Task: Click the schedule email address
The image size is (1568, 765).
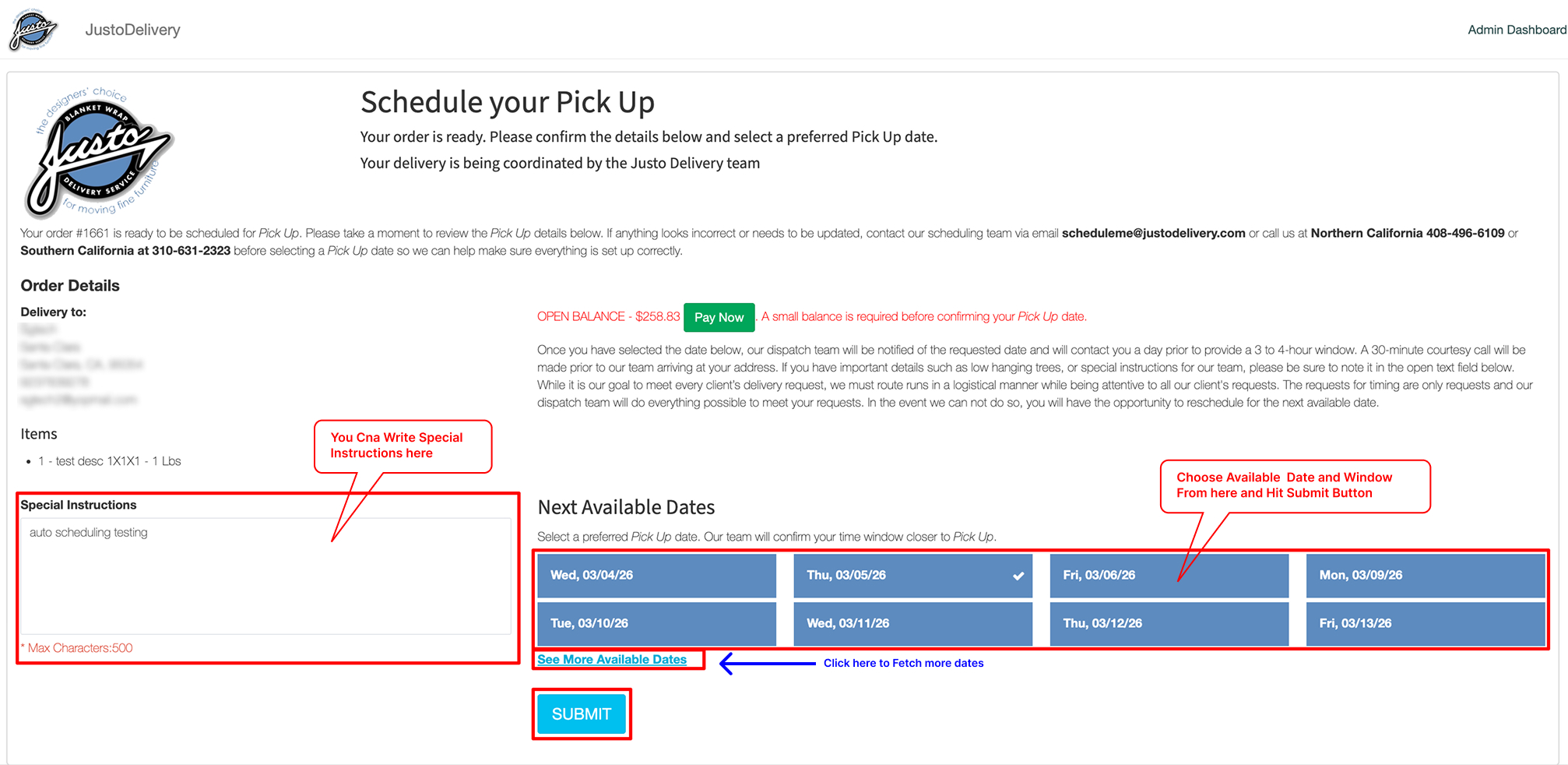Action: coord(1153,233)
